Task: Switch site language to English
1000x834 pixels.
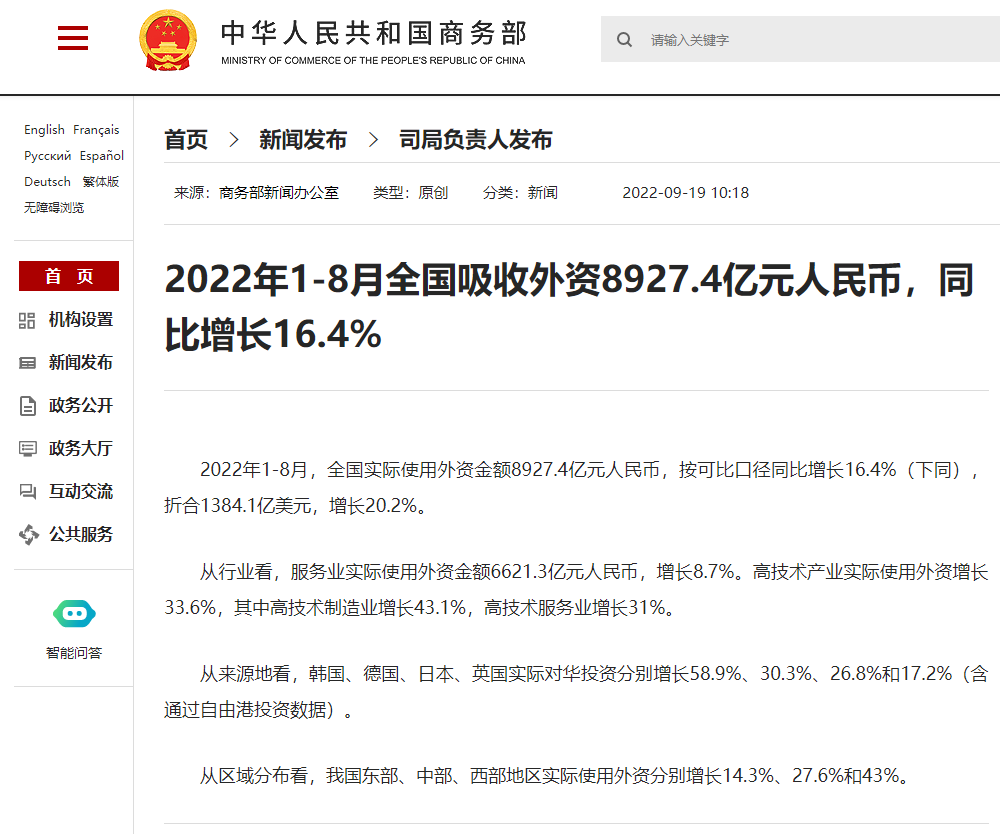Action: (44, 130)
